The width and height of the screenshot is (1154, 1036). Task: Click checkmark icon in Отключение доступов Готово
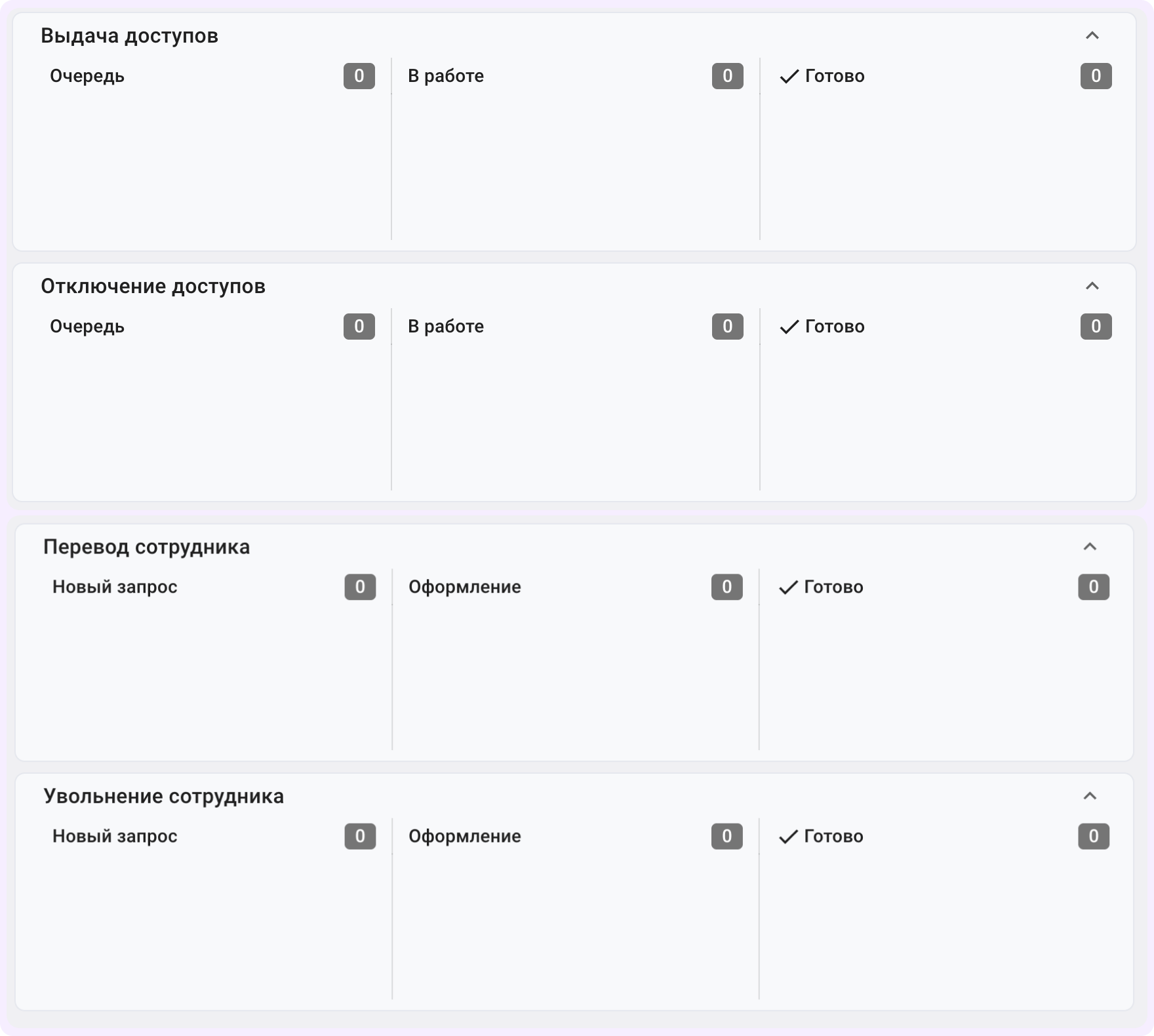click(x=789, y=327)
